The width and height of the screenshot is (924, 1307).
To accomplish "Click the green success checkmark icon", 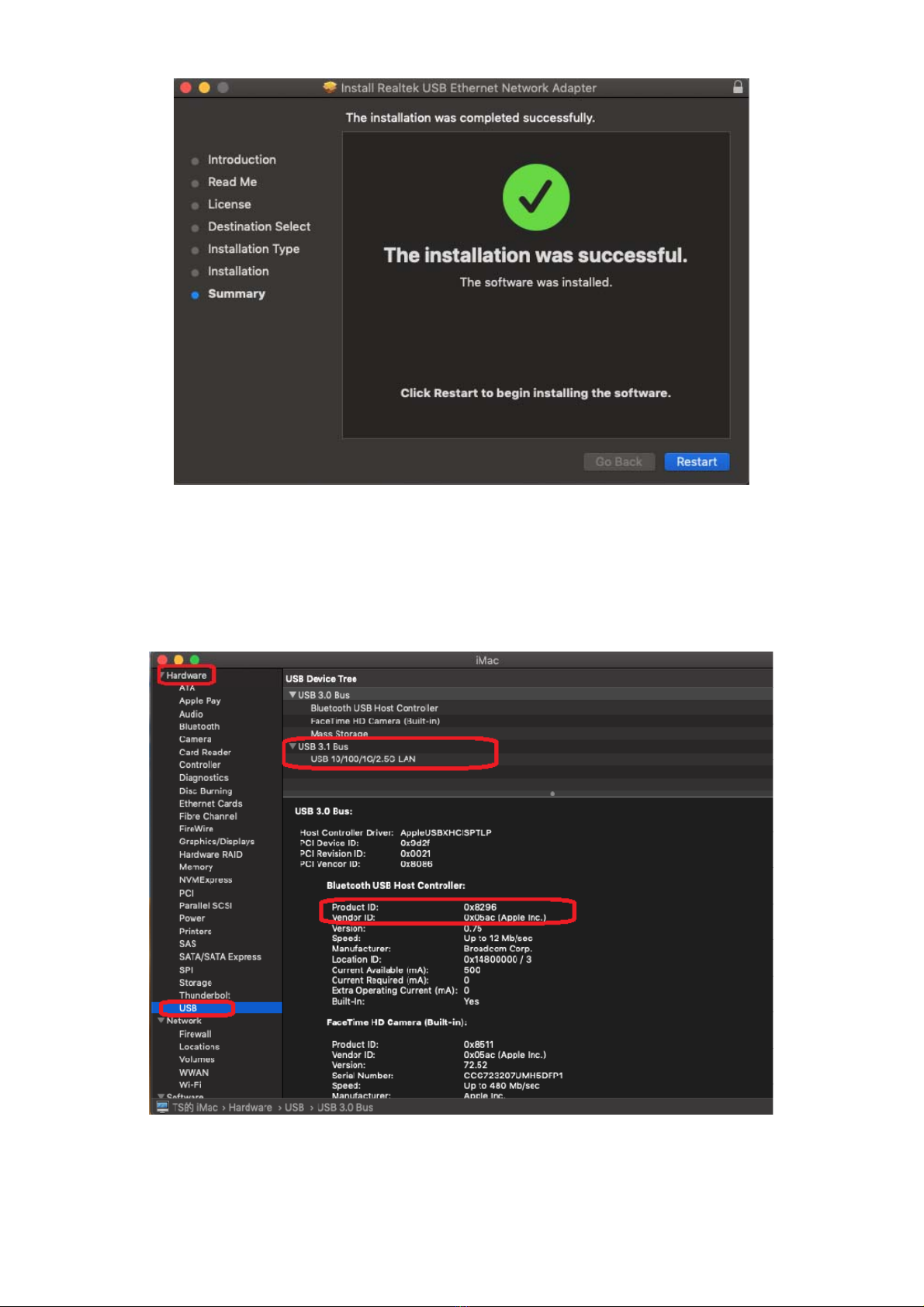I will click(536, 198).
